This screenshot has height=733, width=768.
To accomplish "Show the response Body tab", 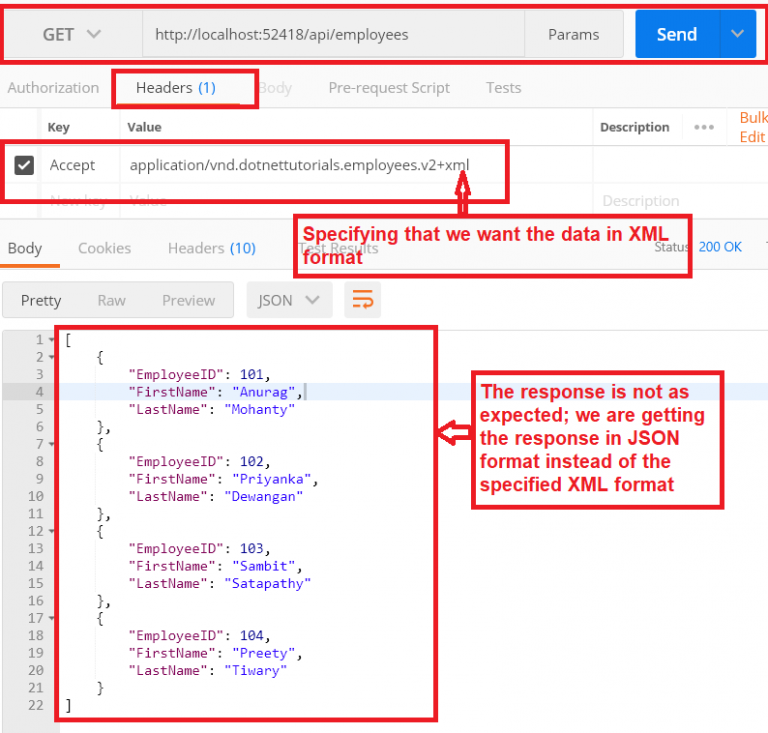I will (25, 249).
